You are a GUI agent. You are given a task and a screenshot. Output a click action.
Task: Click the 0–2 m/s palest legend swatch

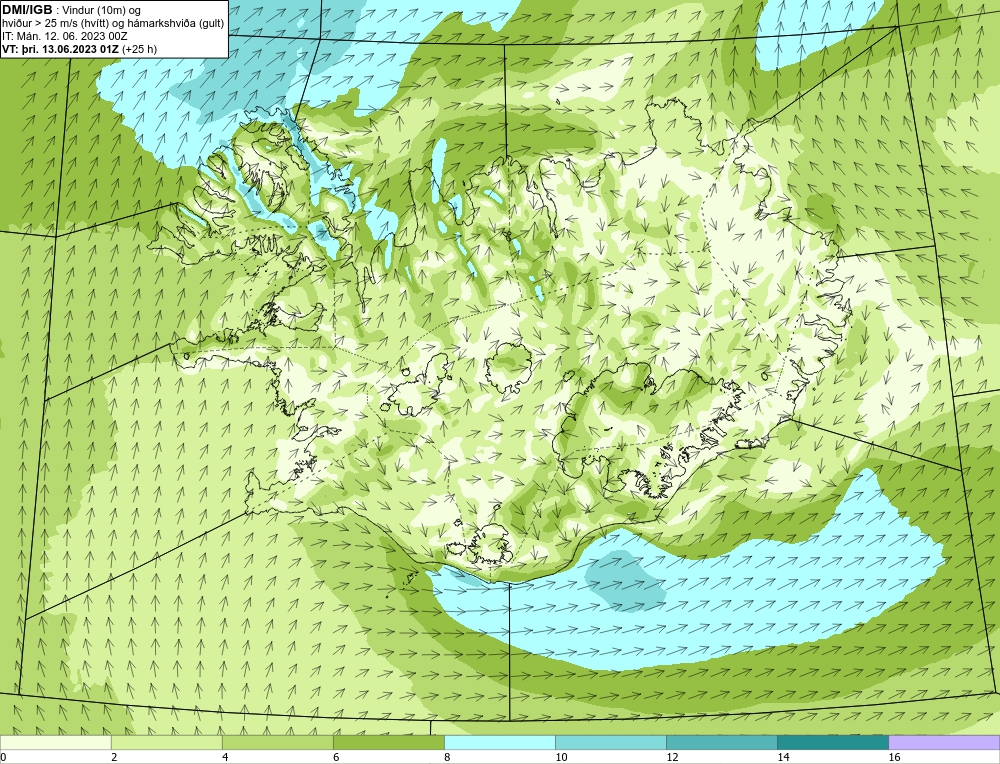[55, 742]
